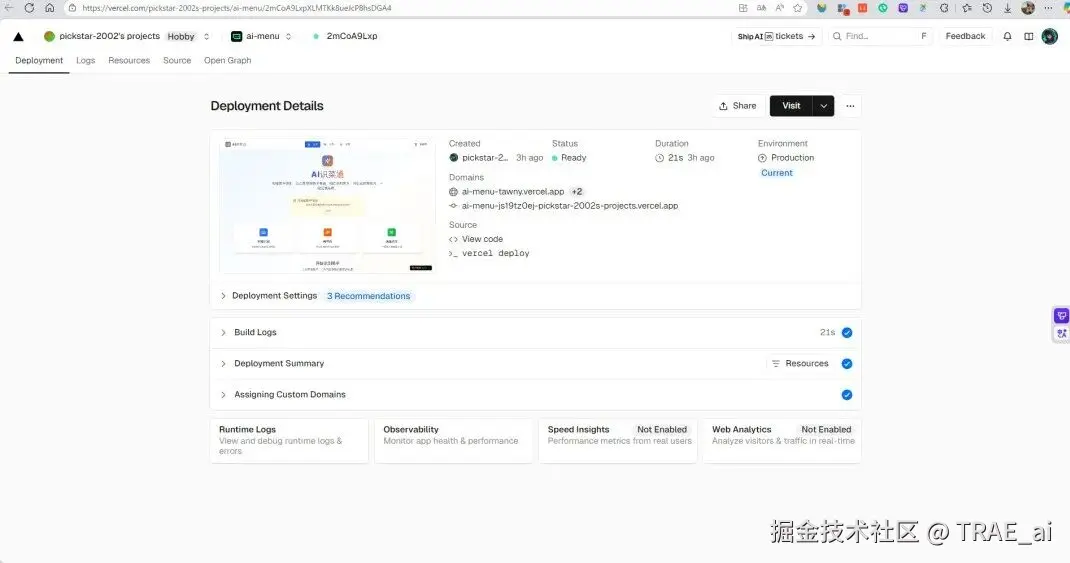The image size is (1070, 563).
Task: Open browser history icon
Action: tap(987, 8)
